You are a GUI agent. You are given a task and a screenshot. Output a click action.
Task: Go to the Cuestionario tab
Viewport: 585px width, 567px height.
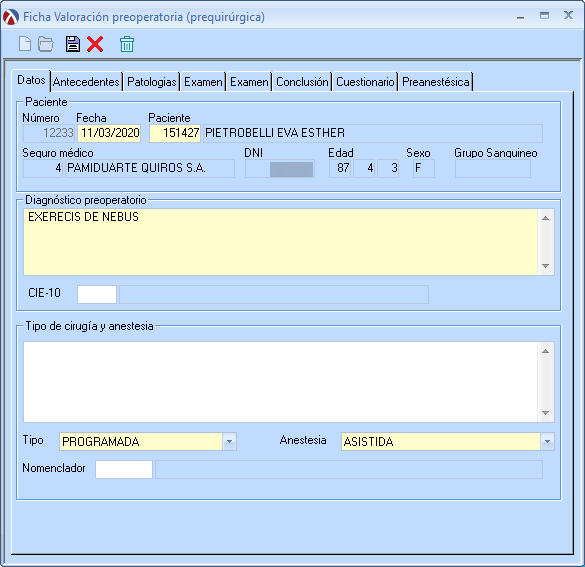point(365,82)
